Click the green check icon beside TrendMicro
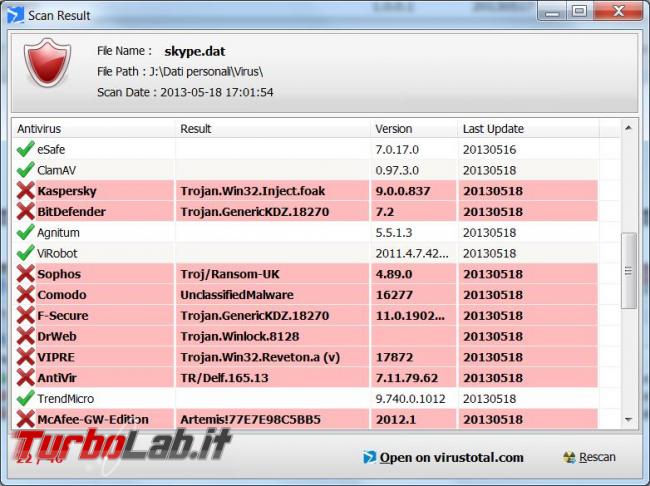650x486 pixels. click(25, 398)
